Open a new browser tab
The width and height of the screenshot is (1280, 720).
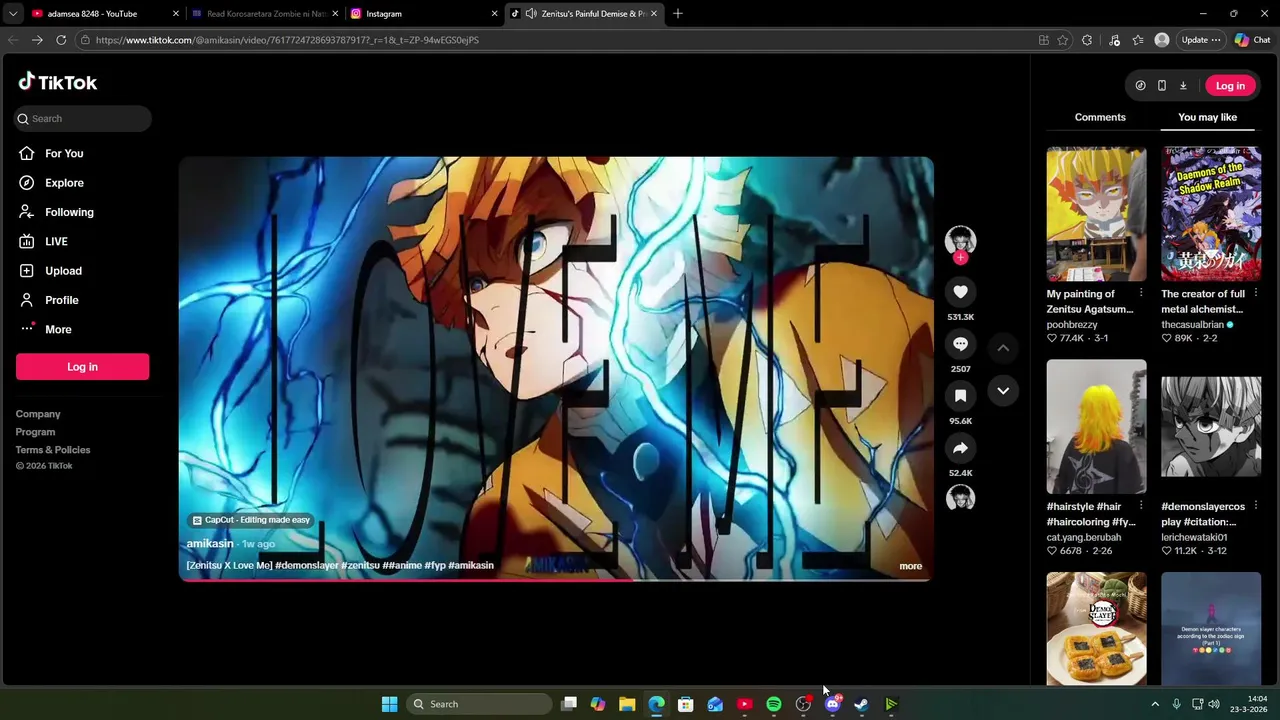coord(678,14)
